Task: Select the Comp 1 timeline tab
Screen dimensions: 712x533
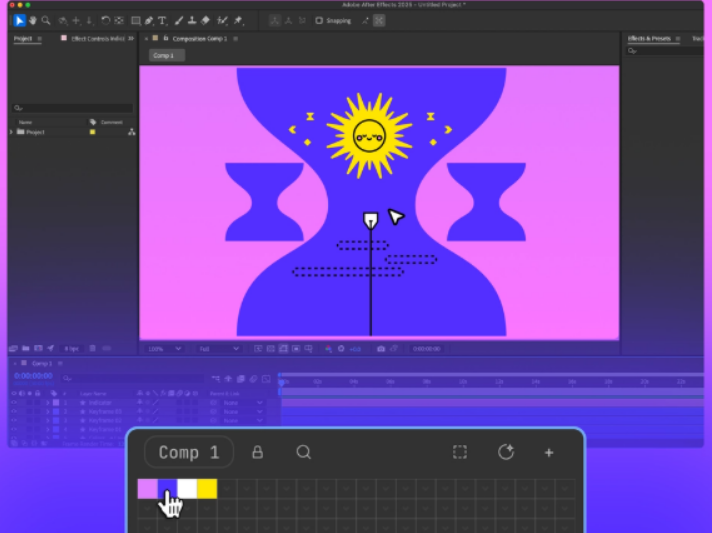Action: pos(42,363)
